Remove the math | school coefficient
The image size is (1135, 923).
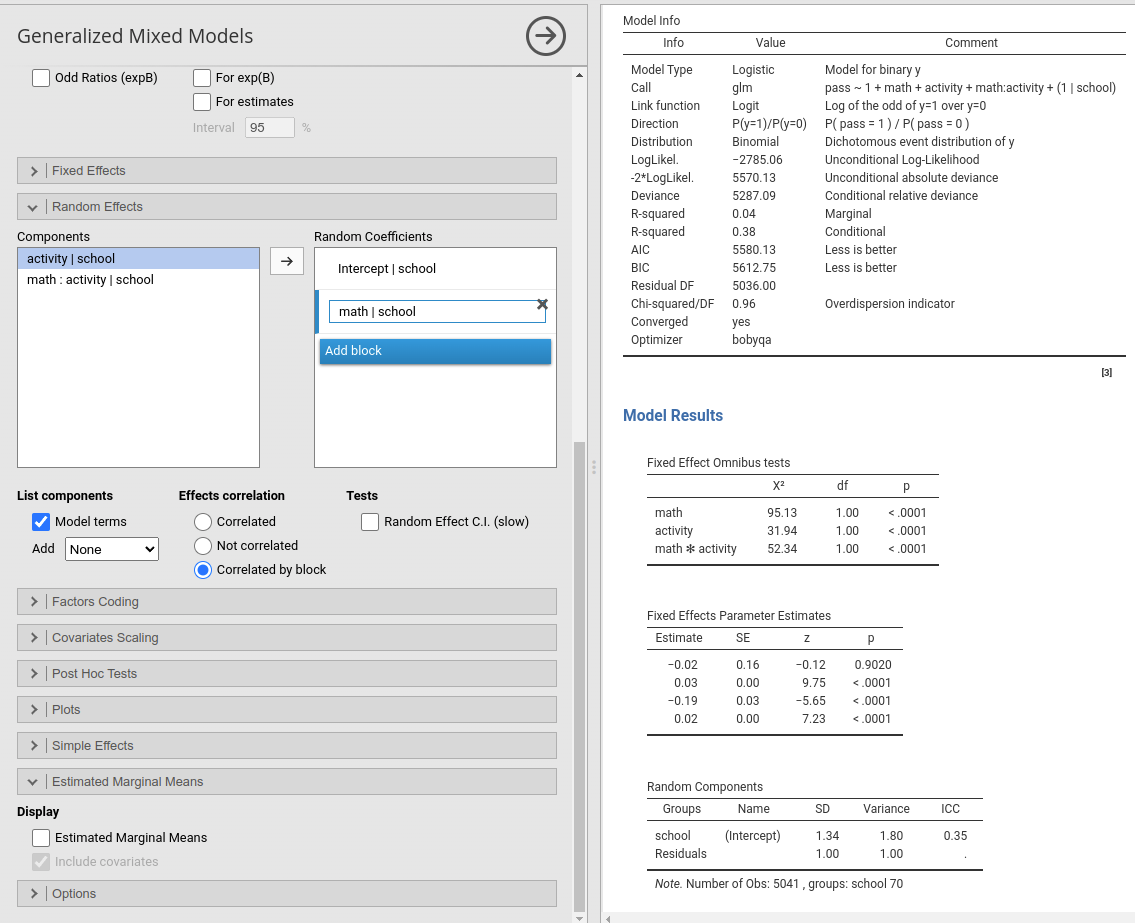[x=542, y=304]
